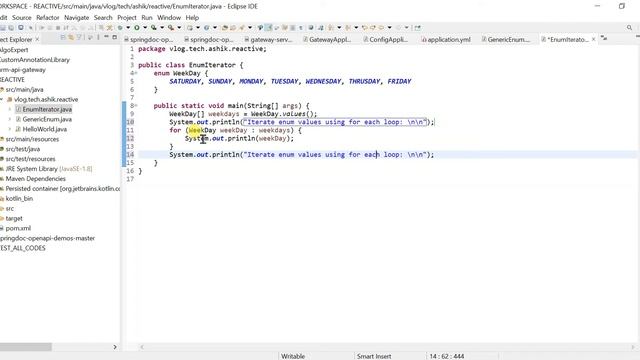Expand the HelloWorld.java tree node
Viewport: 640px width, 360px height.
click(x=10, y=129)
